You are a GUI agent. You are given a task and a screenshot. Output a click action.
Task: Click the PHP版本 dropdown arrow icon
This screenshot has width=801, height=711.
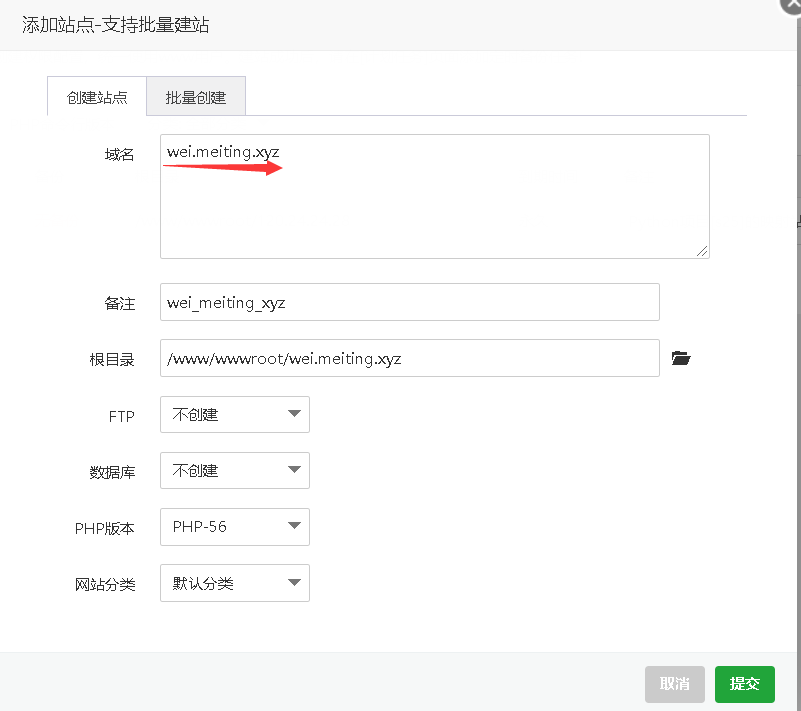(x=295, y=527)
